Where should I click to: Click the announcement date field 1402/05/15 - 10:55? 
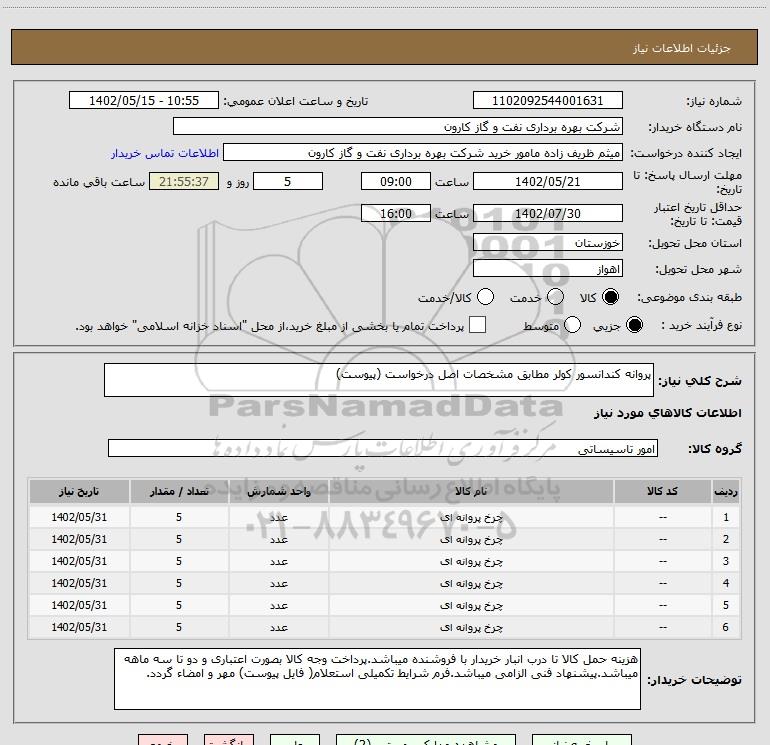pos(144,101)
